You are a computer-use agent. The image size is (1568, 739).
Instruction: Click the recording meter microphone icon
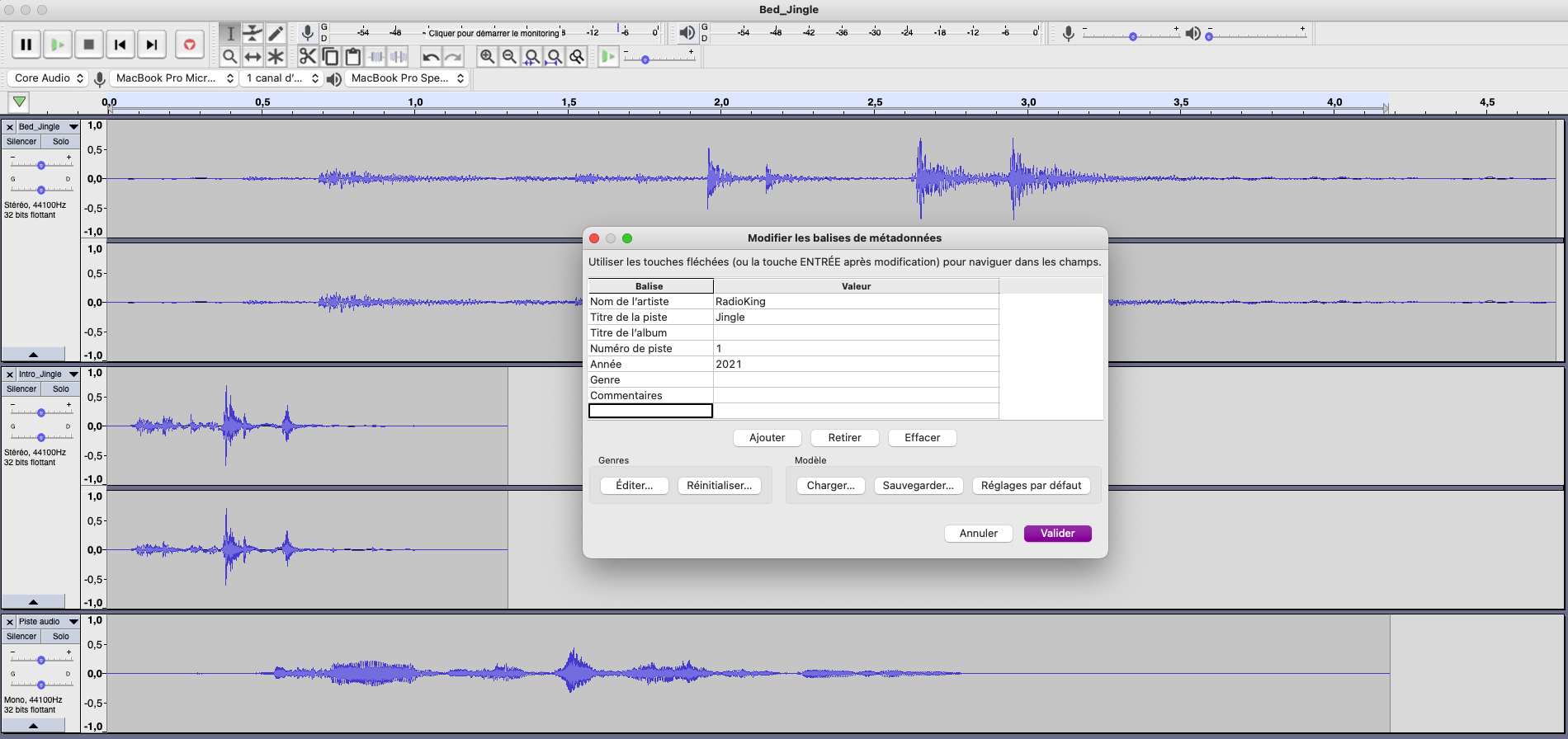pos(307,33)
